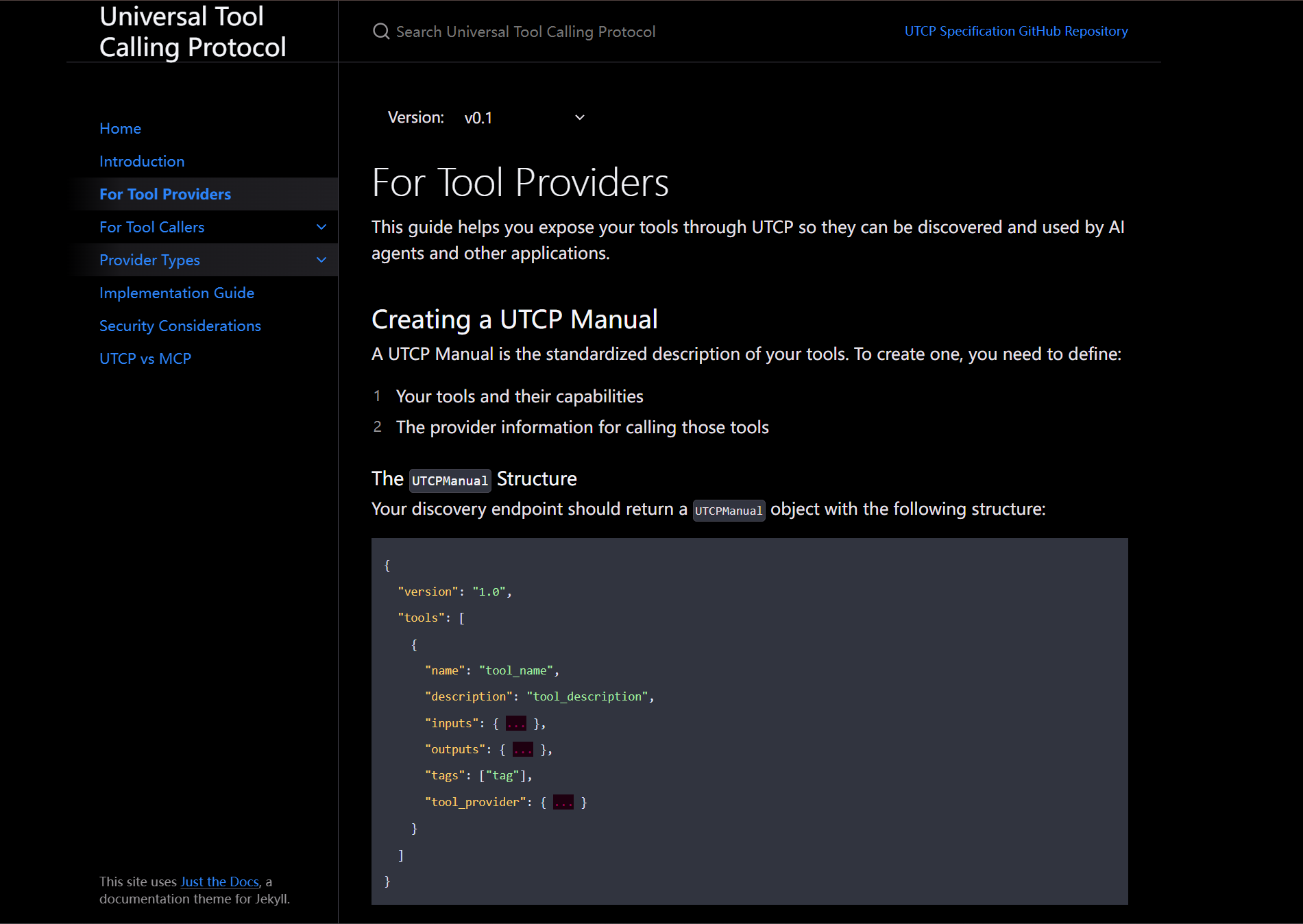1303x924 pixels.
Task: Click the For Tool Providers page heading
Action: point(520,182)
